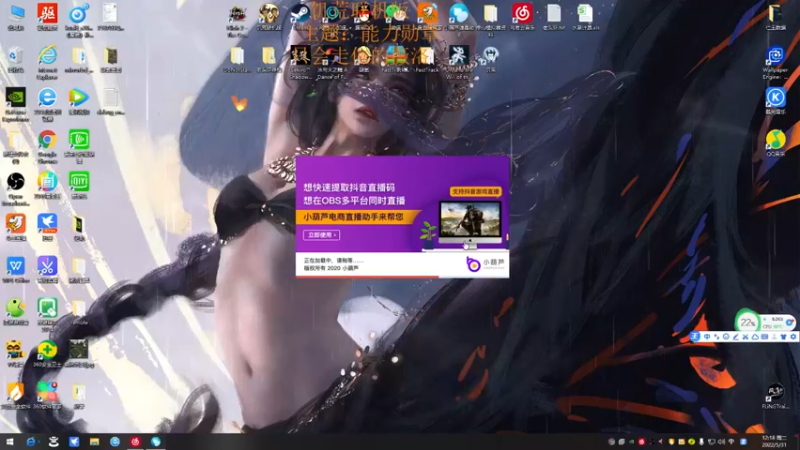This screenshot has width=800, height=450.
Task: Click the 22% memory accelerator ball
Action: (x=748, y=322)
